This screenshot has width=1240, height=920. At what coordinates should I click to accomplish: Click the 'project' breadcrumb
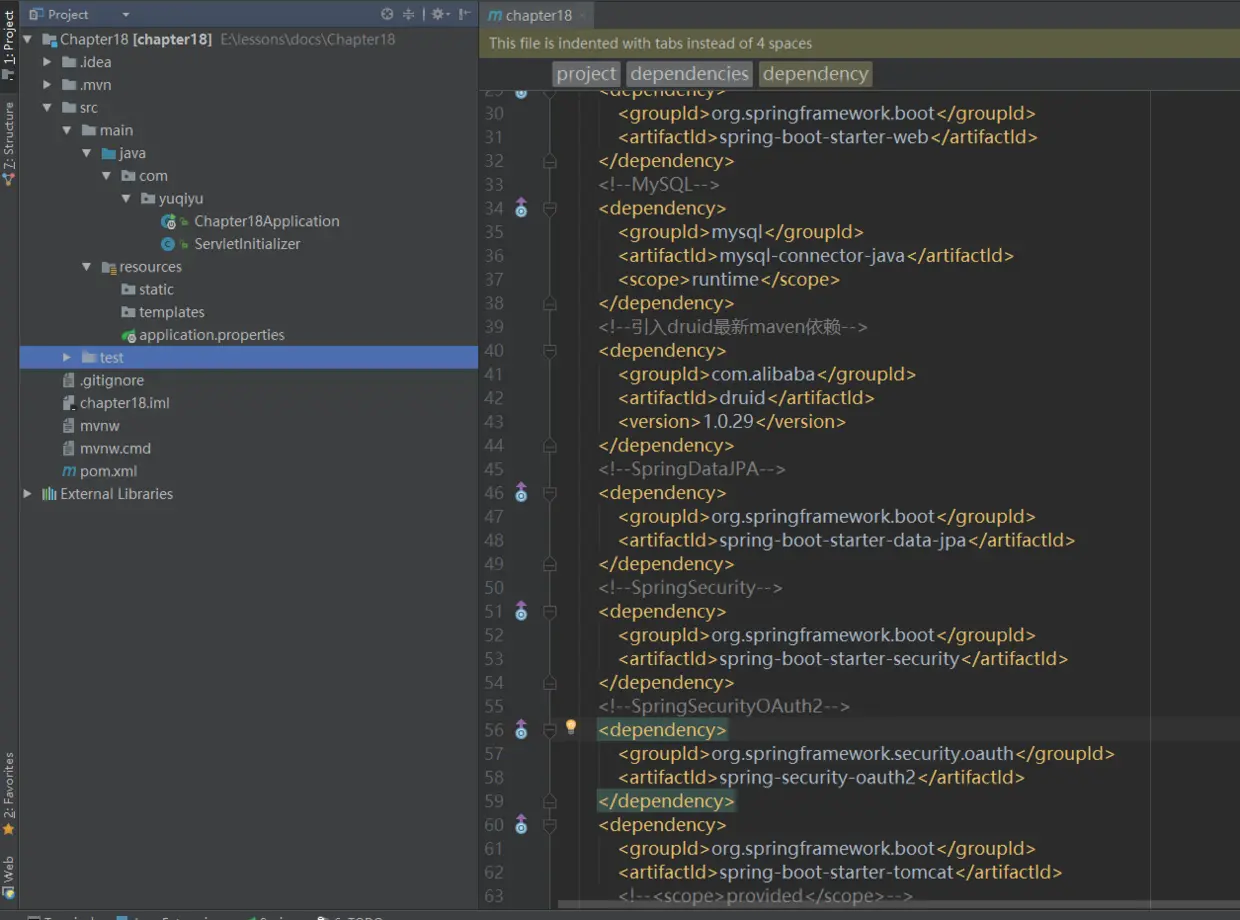(586, 74)
